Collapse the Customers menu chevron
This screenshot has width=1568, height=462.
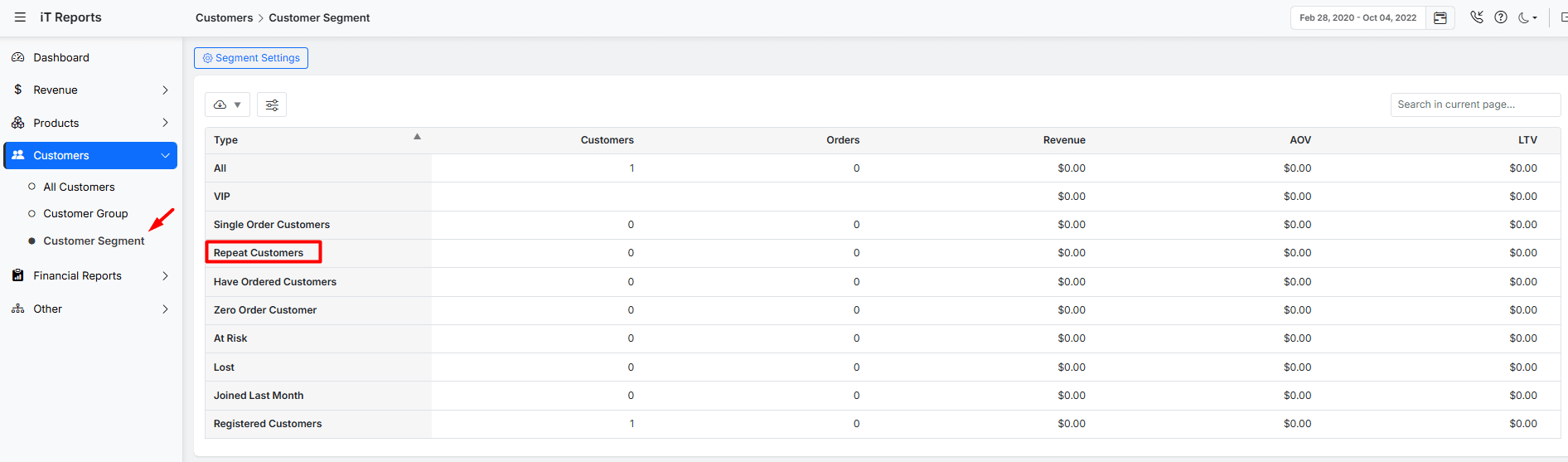(x=165, y=155)
